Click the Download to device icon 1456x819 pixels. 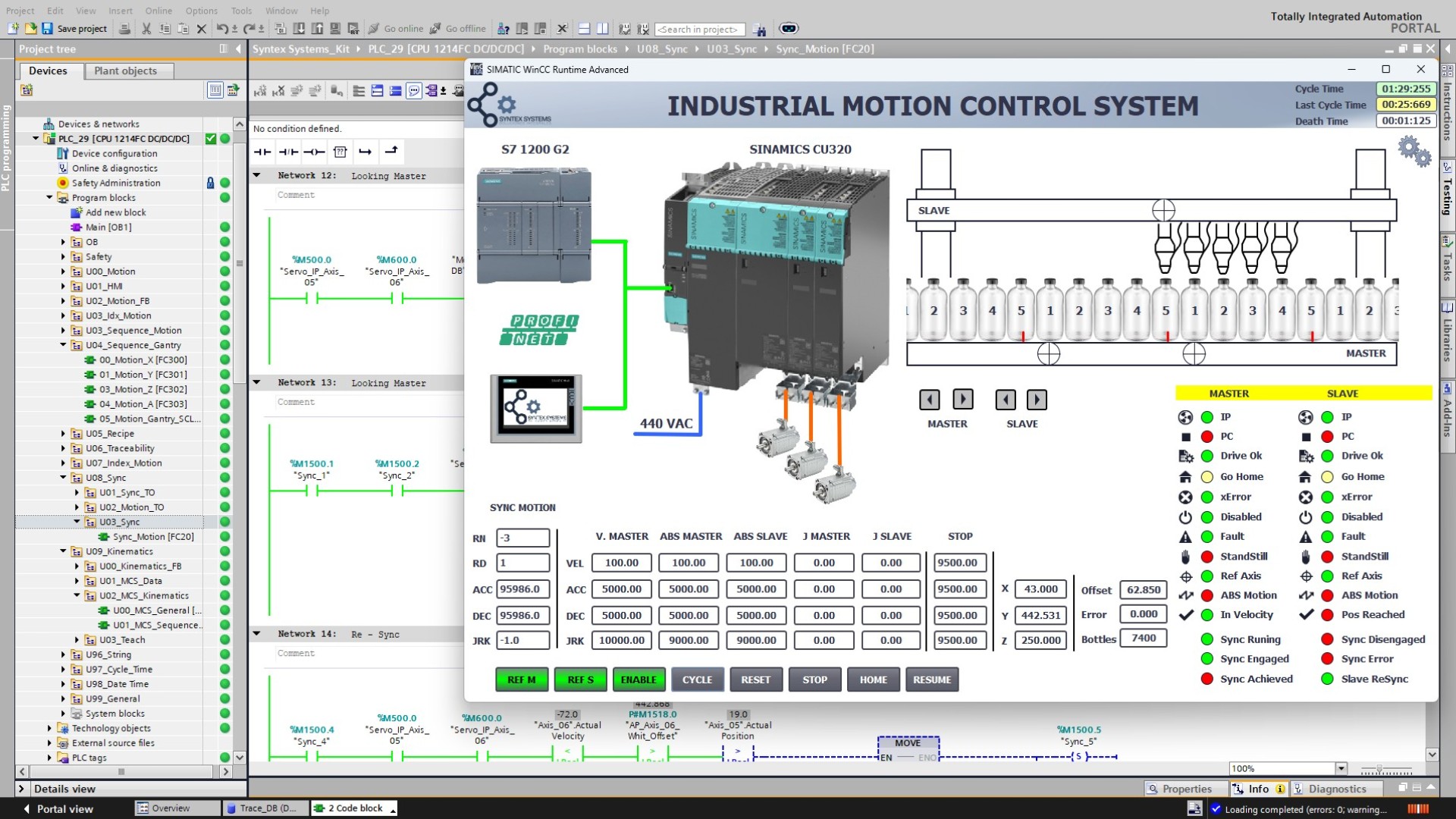point(299,29)
